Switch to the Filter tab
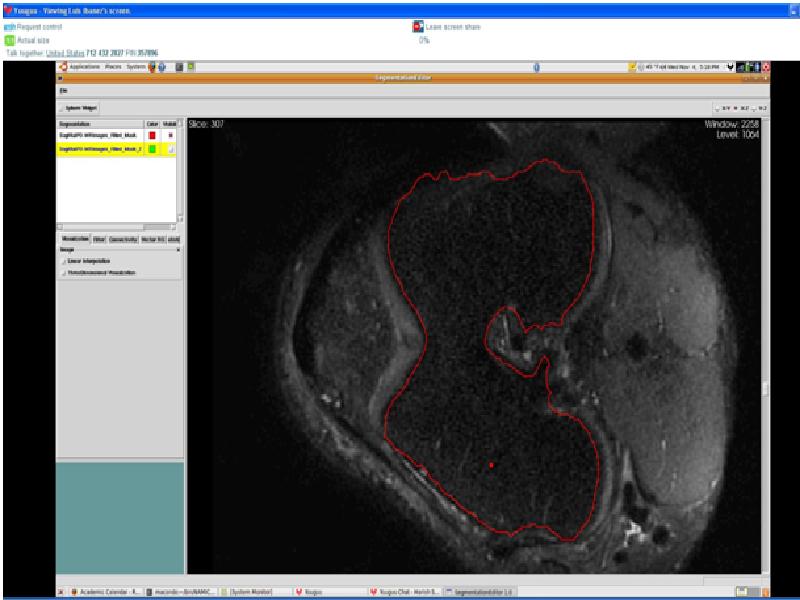This screenshot has height=600, width=800. pos(100,239)
